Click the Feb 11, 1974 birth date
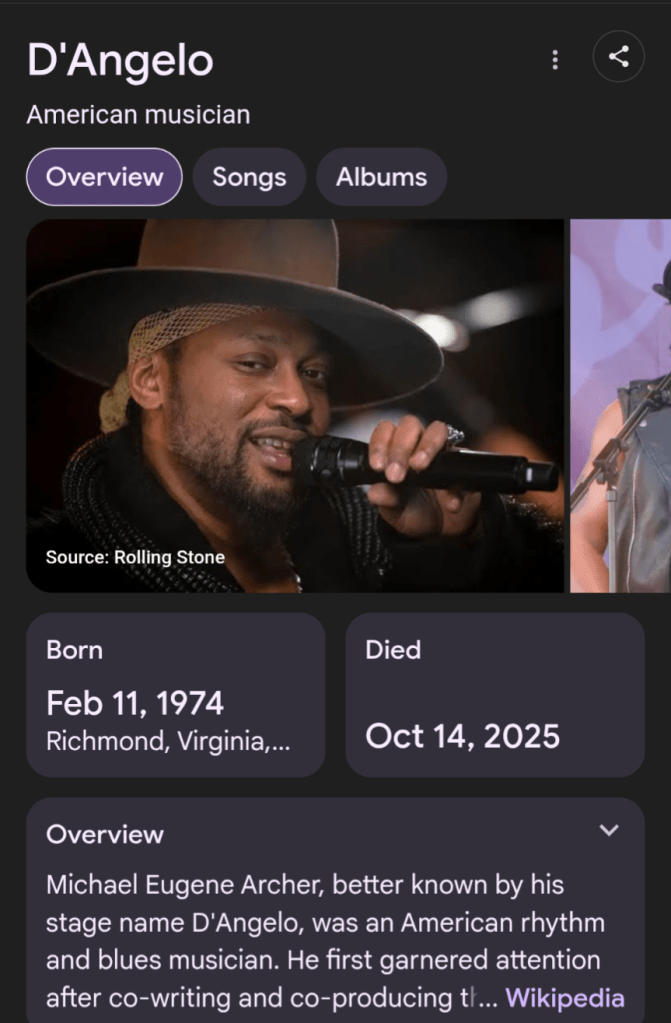Screen dimensions: 671x1023 tap(135, 703)
